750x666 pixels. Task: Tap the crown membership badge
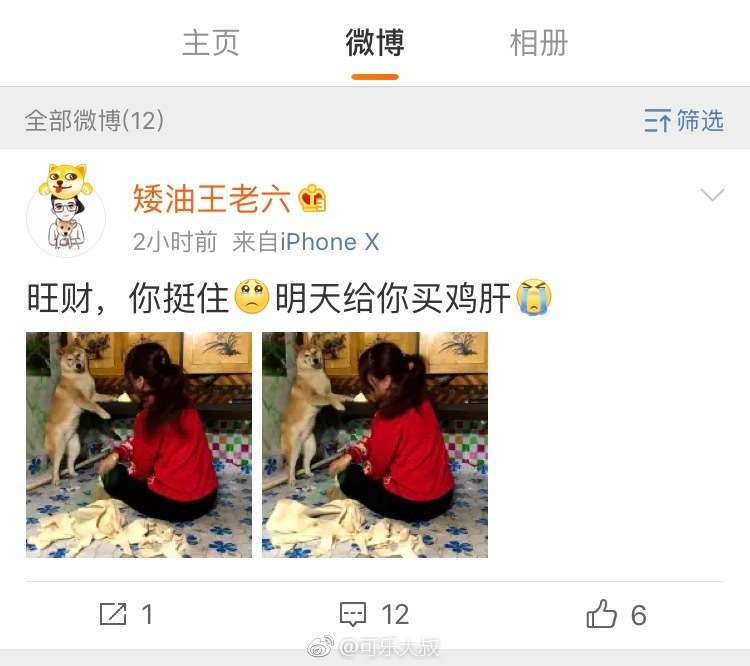(x=312, y=199)
